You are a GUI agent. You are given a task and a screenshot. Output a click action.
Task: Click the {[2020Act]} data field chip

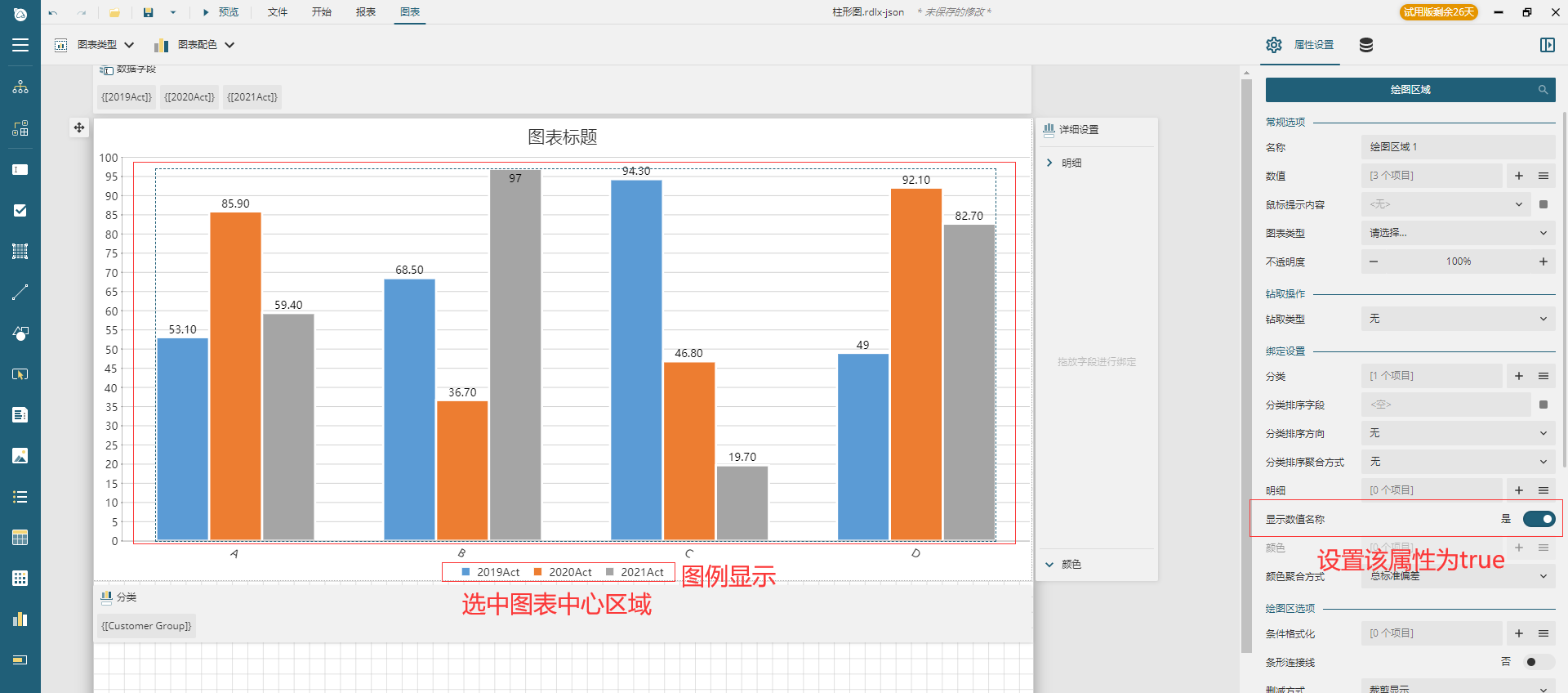189,97
